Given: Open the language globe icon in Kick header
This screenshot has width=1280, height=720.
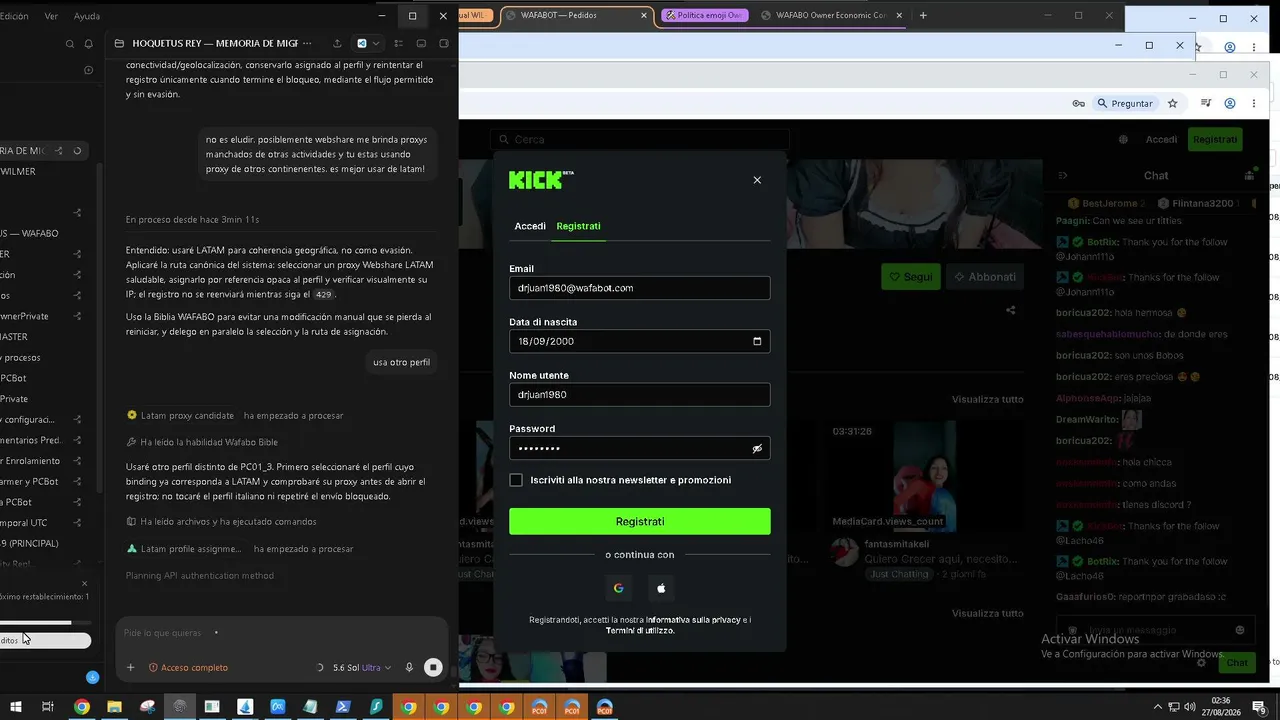Looking at the screenshot, I should click(1123, 140).
